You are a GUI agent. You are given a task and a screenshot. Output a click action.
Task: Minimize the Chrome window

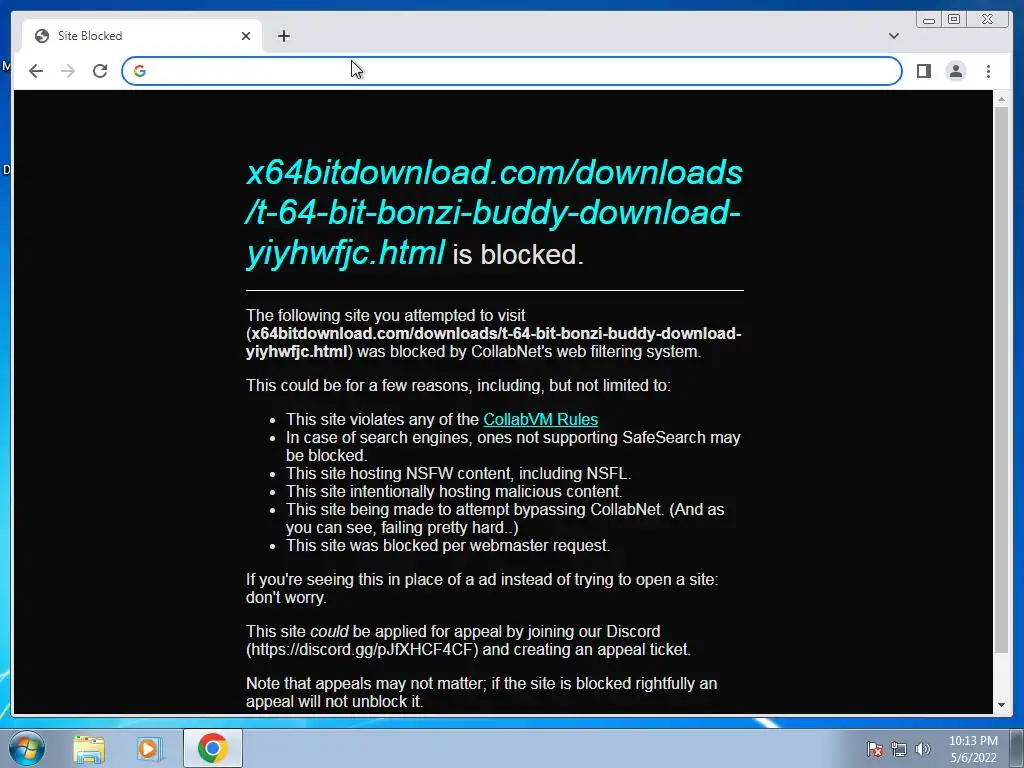click(928, 20)
